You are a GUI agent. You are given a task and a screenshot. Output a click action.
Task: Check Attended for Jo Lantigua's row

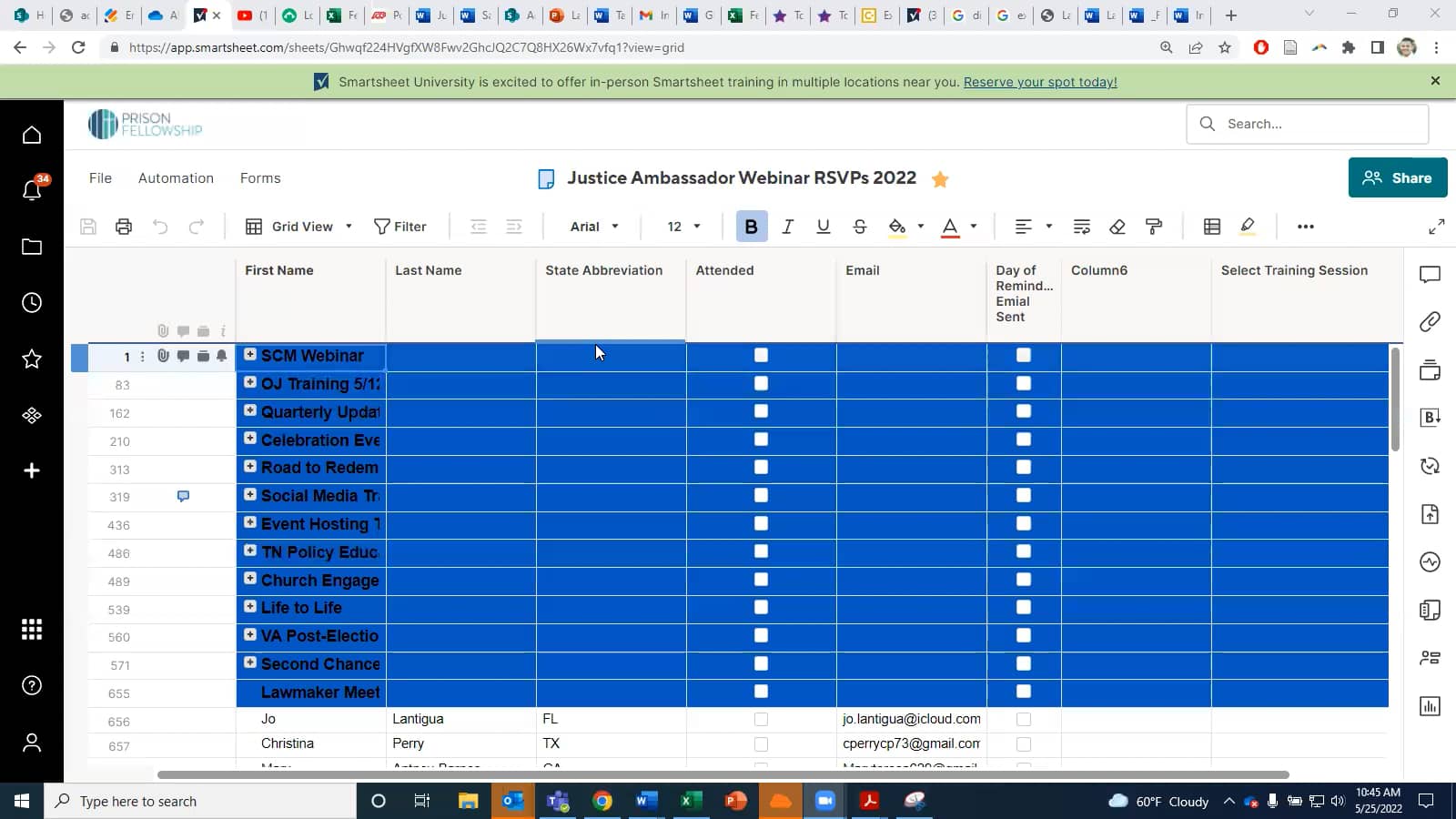coord(761,719)
